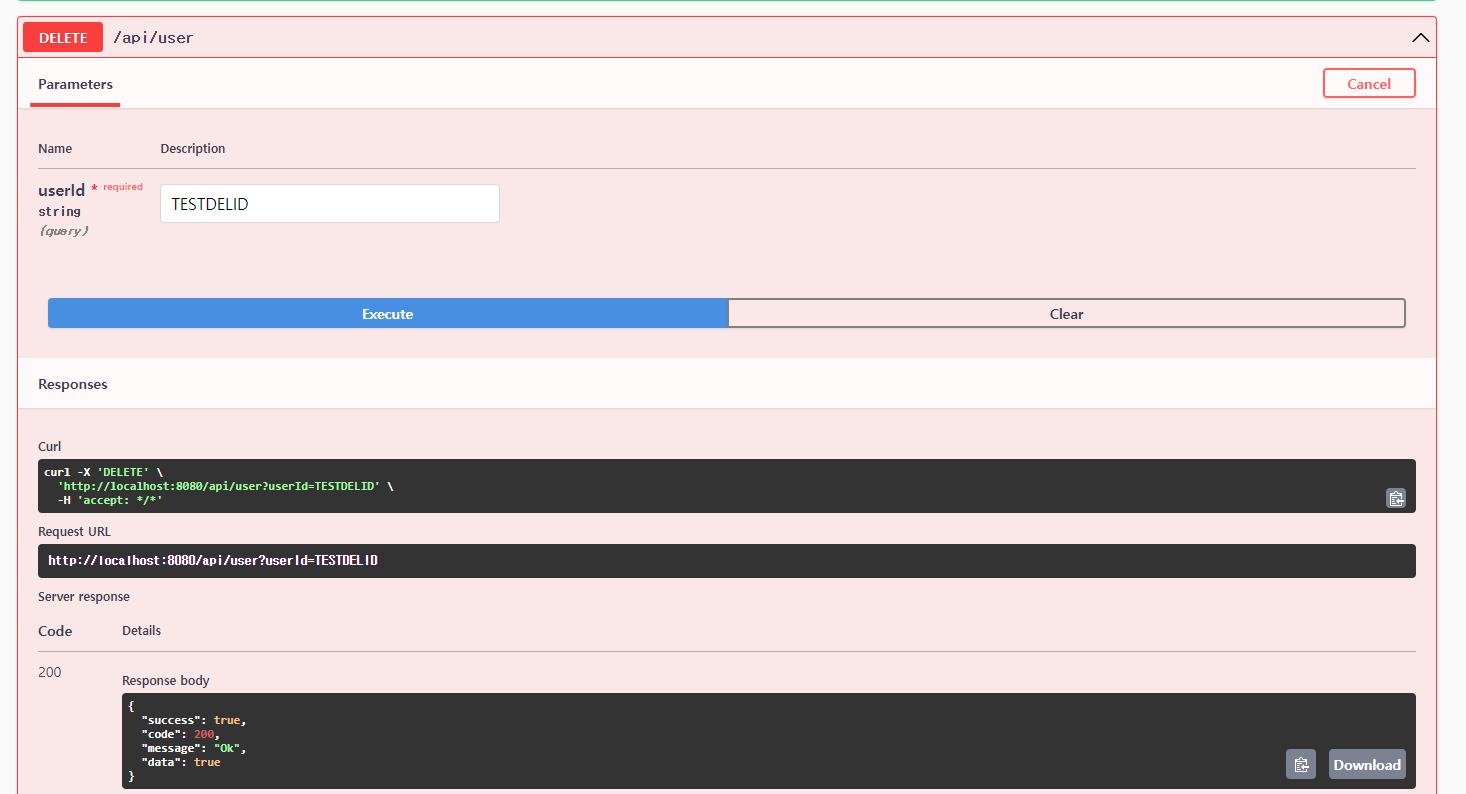Click the userId parameter name
1466x794 pixels.
point(61,190)
